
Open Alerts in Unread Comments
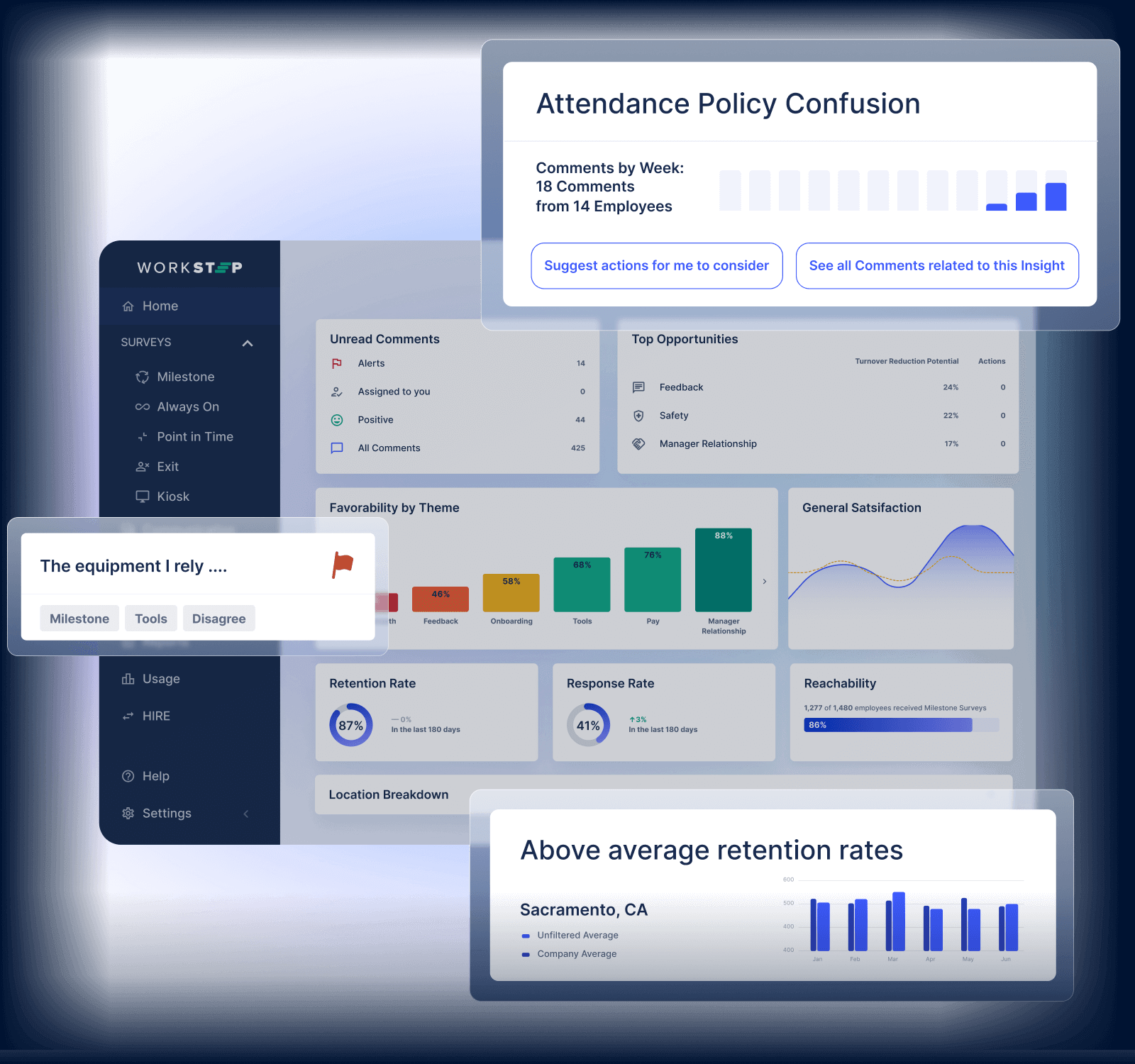coord(371,363)
